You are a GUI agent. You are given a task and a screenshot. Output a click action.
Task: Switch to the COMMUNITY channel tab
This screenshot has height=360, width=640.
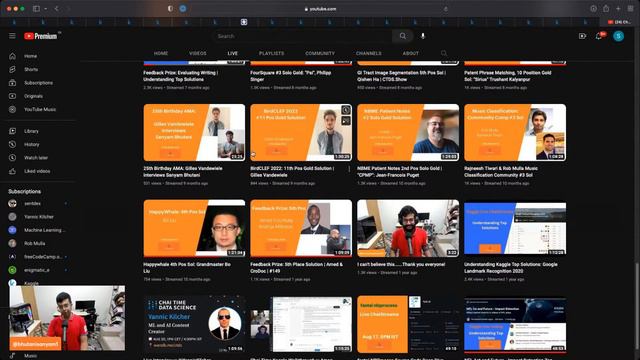tap(320, 53)
